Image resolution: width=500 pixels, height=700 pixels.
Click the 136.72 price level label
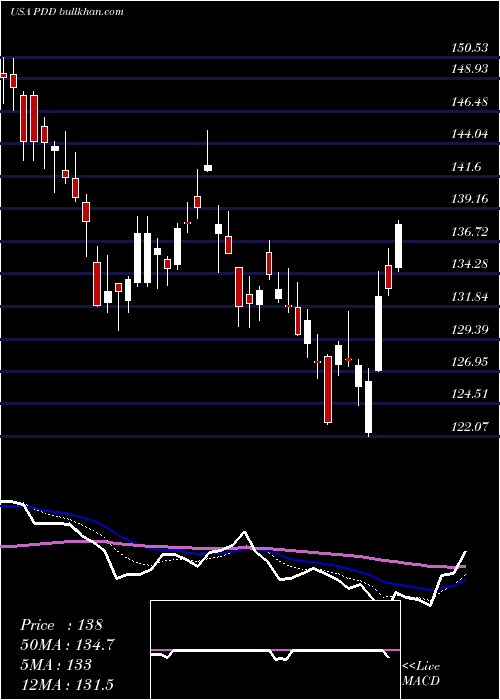[x=469, y=232]
